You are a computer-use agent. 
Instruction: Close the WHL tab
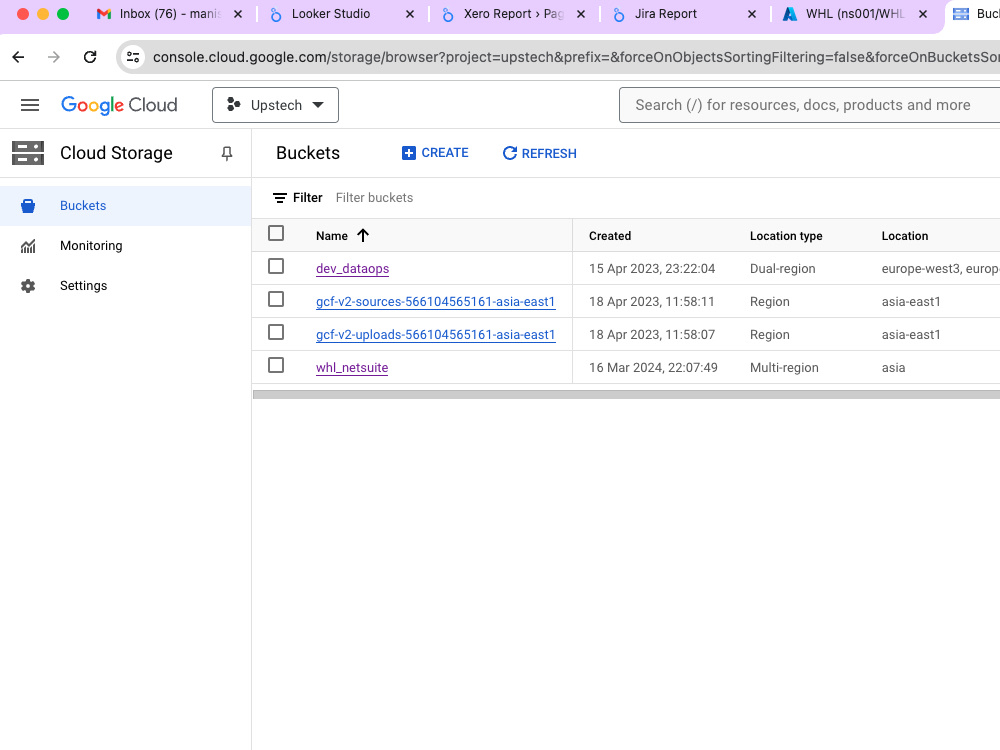(x=923, y=14)
